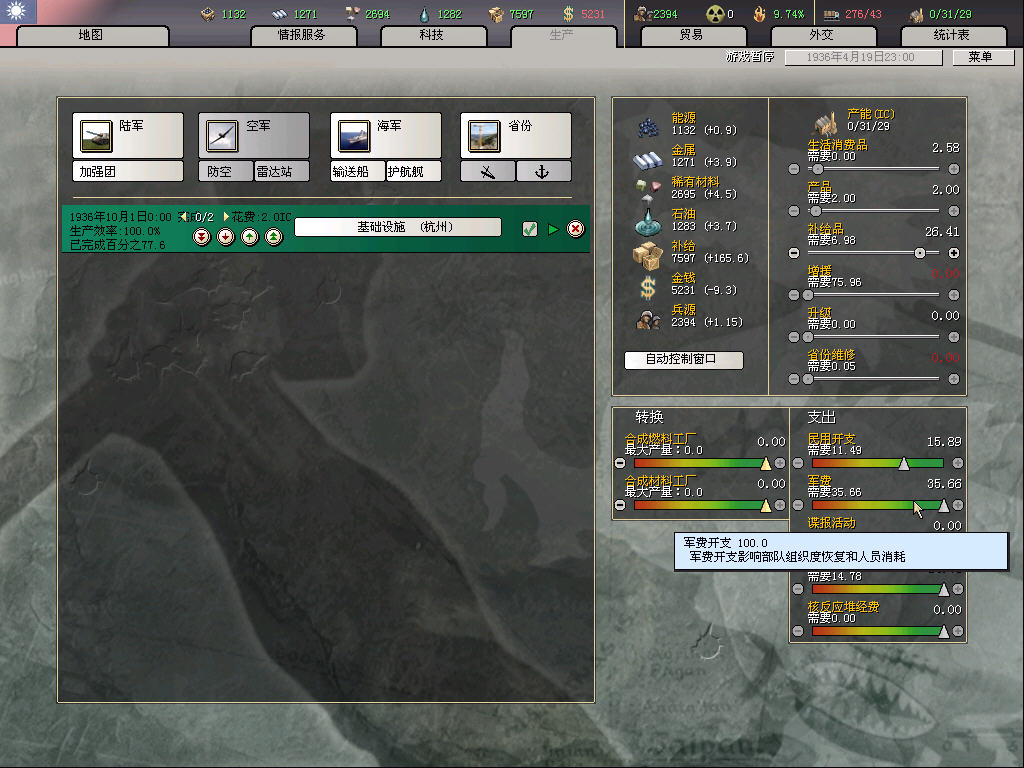1024x768 pixels.
Task: Open the 自动控制窗口 button
Action: 684,360
